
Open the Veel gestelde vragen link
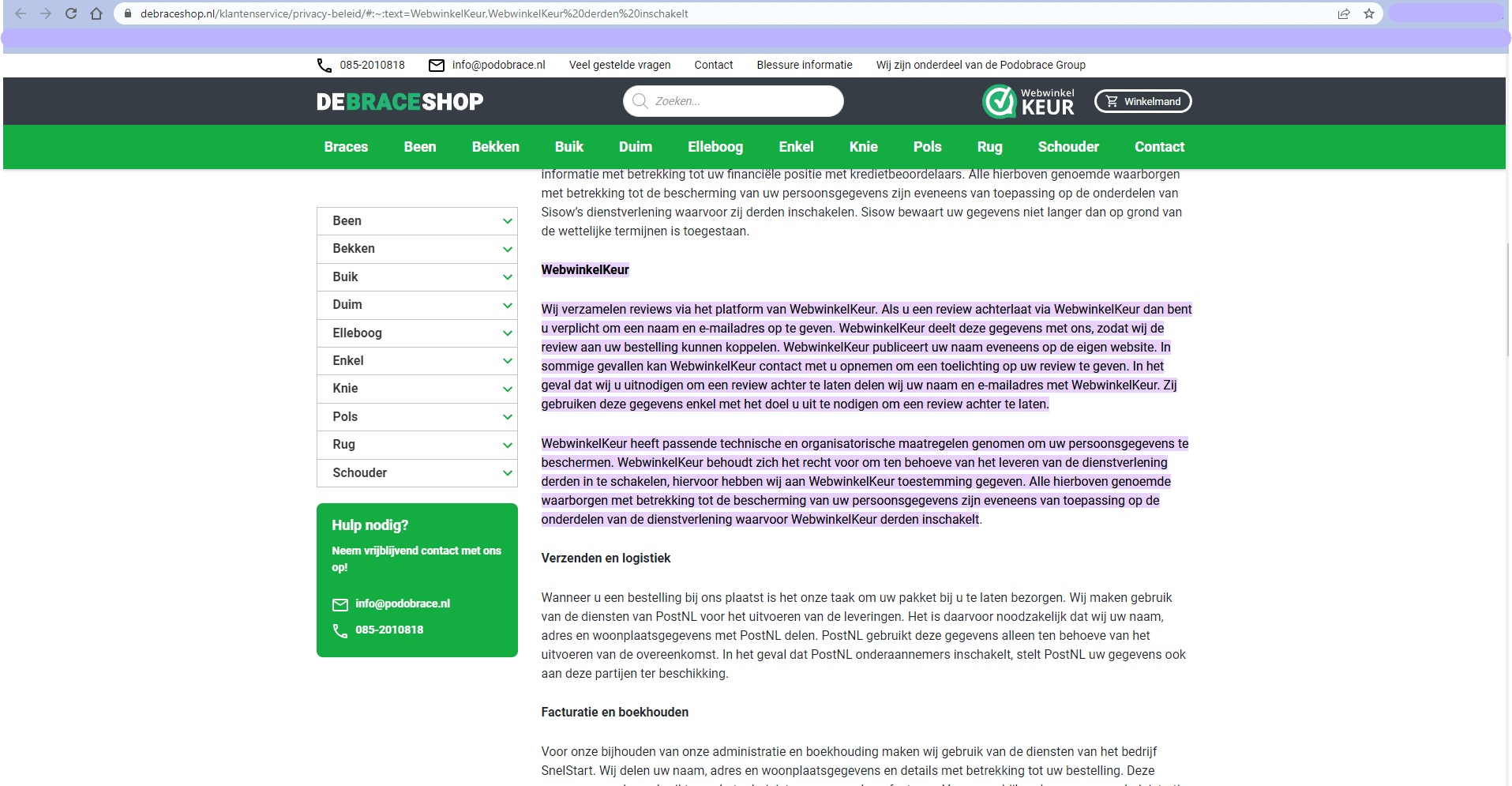point(620,66)
